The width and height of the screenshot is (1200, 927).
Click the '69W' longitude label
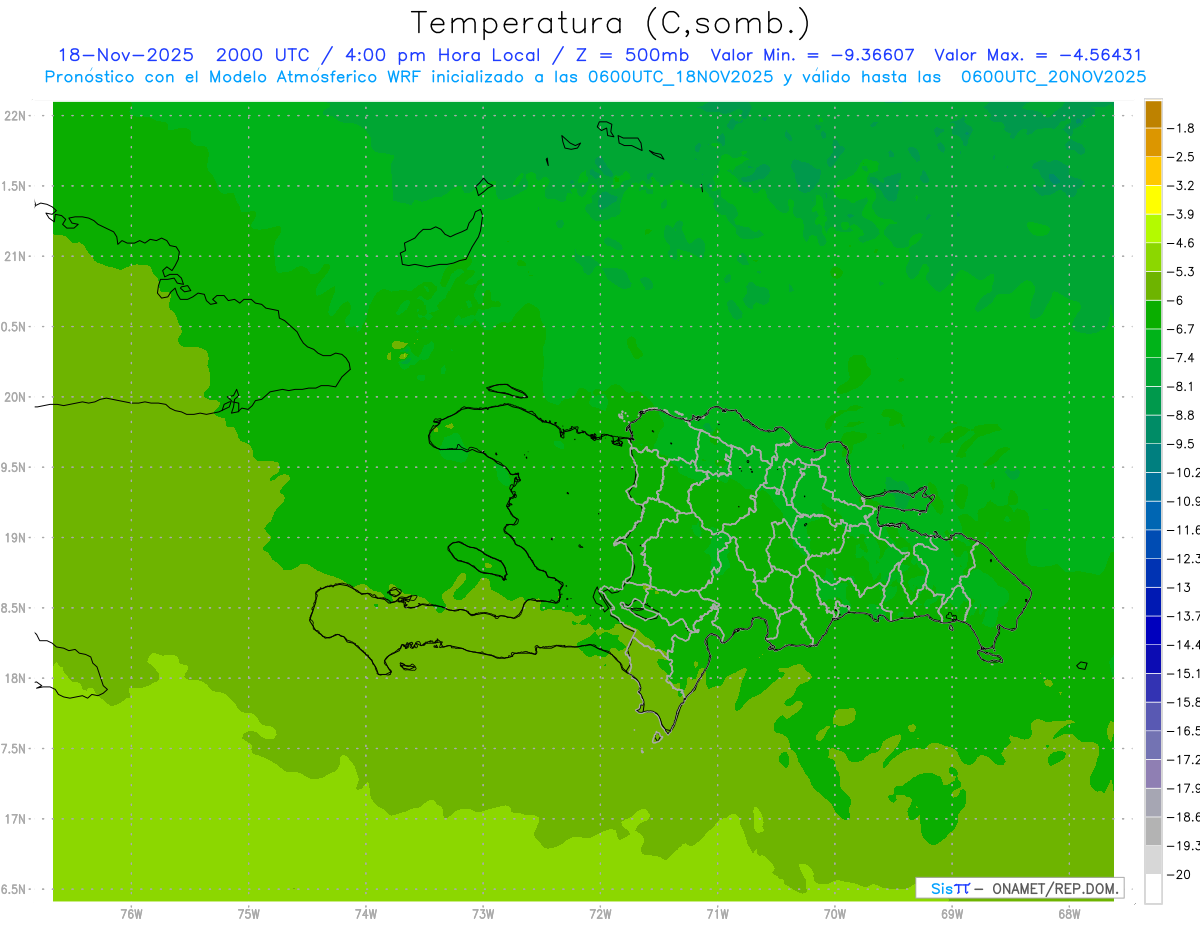pyautogui.click(x=952, y=913)
